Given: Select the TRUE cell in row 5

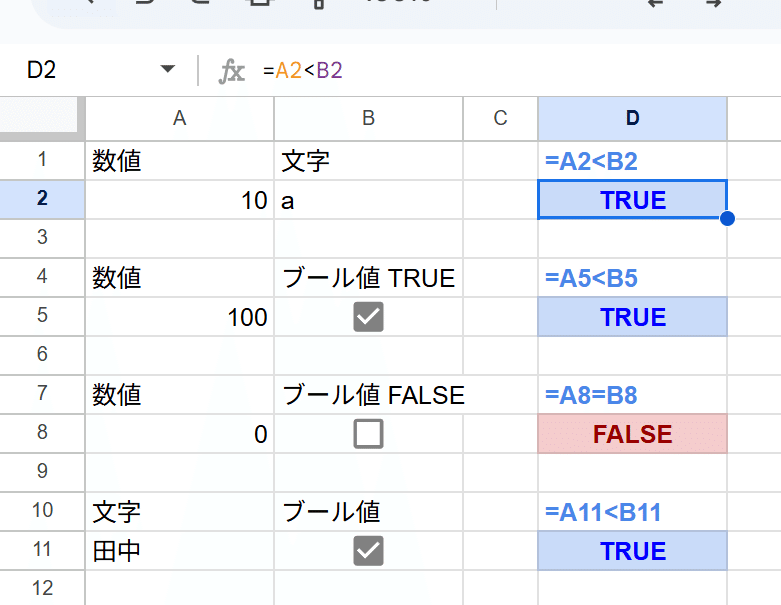Looking at the screenshot, I should [x=632, y=317].
